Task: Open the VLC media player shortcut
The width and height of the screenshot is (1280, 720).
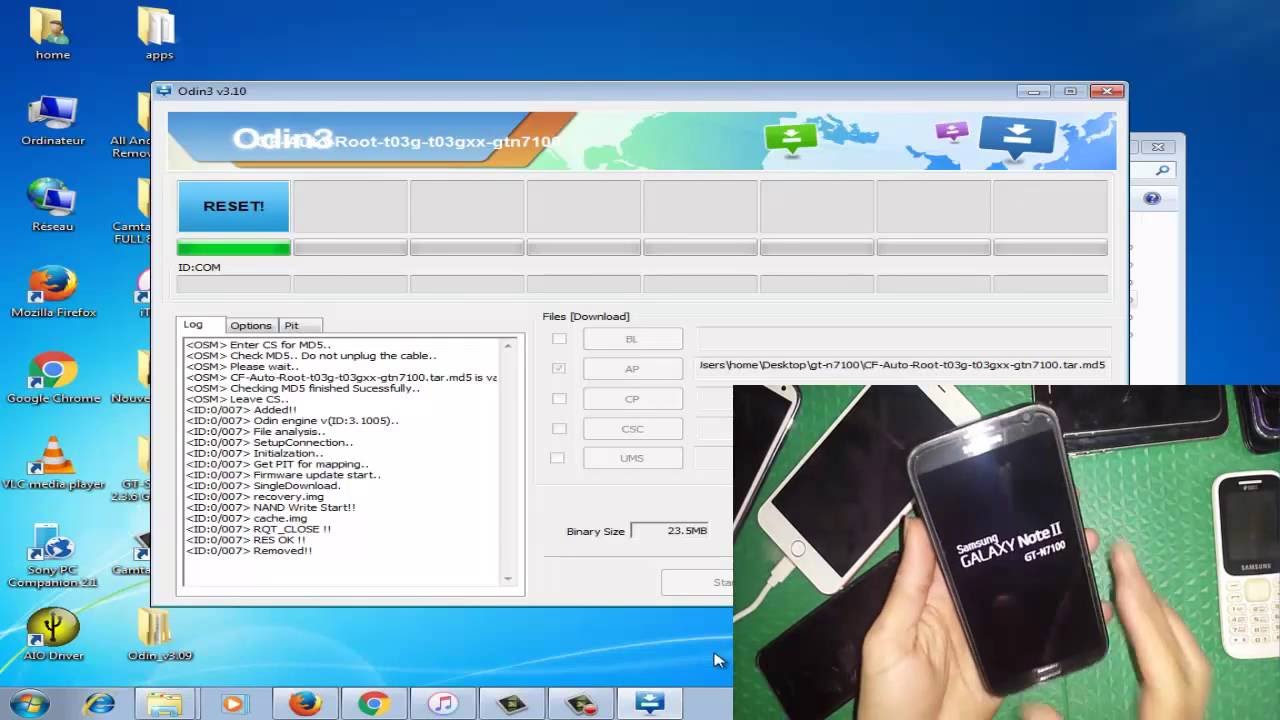Action: pyautogui.click(x=53, y=463)
